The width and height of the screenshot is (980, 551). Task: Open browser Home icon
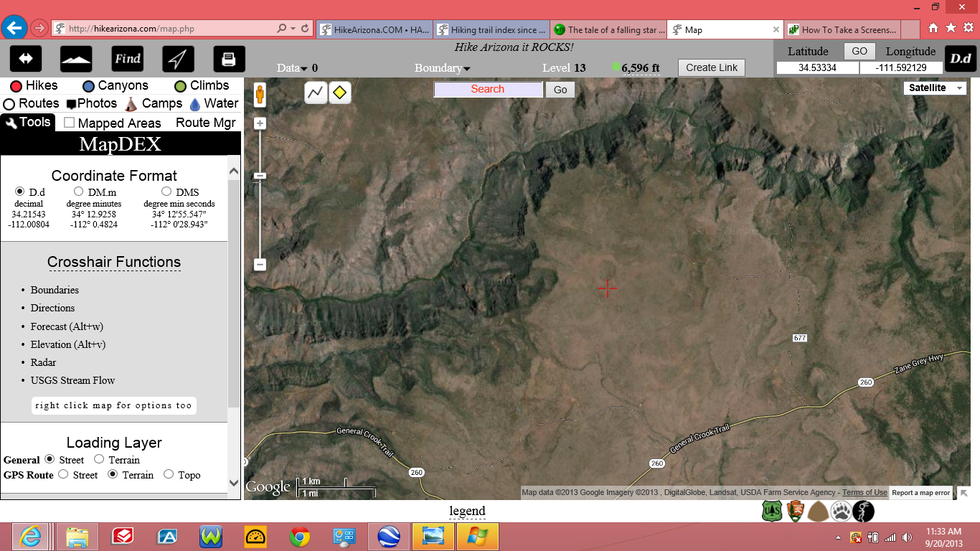pos(933,28)
